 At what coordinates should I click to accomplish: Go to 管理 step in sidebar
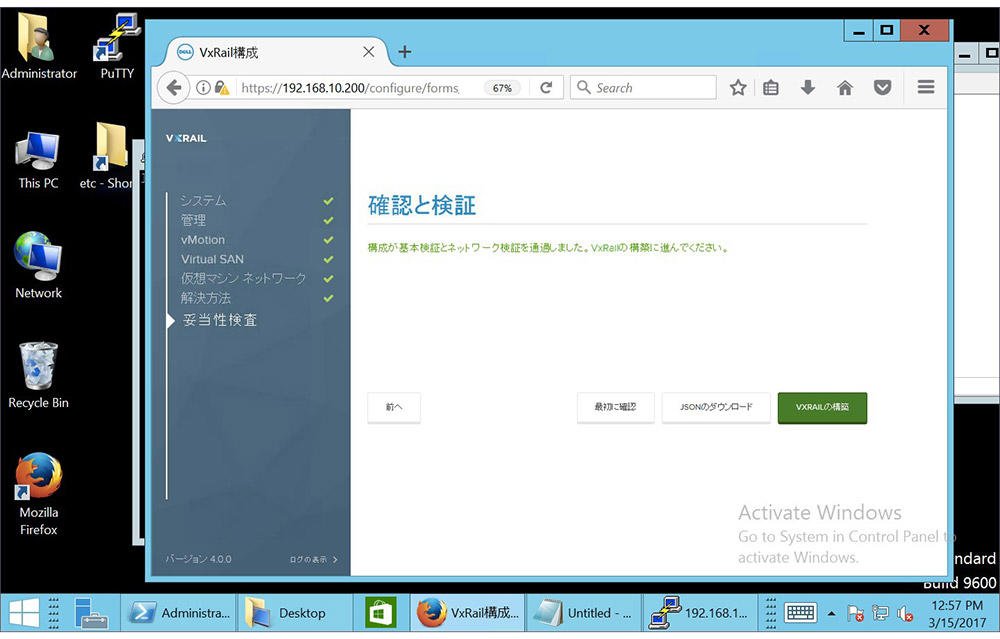pyautogui.click(x=193, y=220)
